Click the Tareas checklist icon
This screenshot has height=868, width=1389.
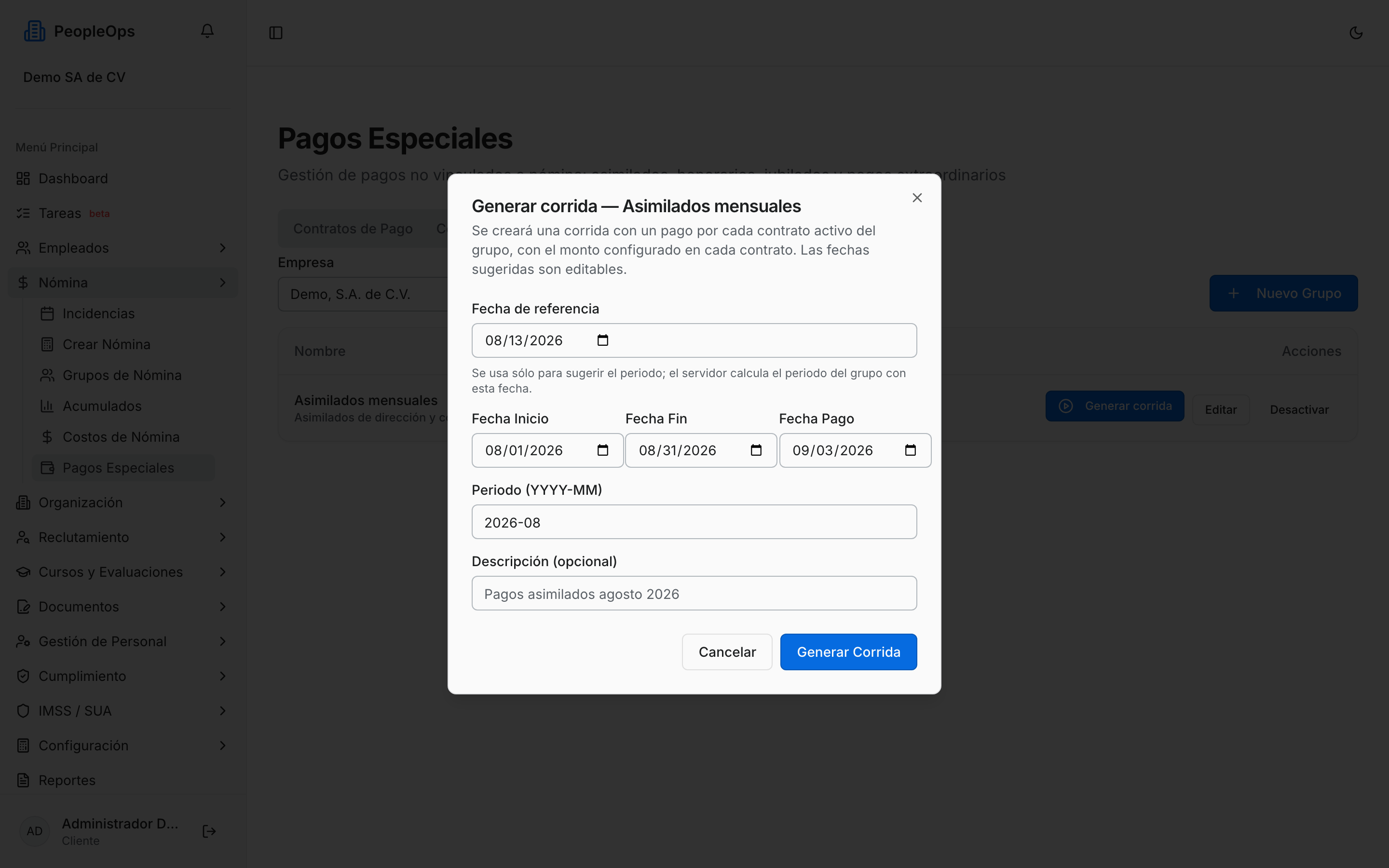[x=23, y=214]
